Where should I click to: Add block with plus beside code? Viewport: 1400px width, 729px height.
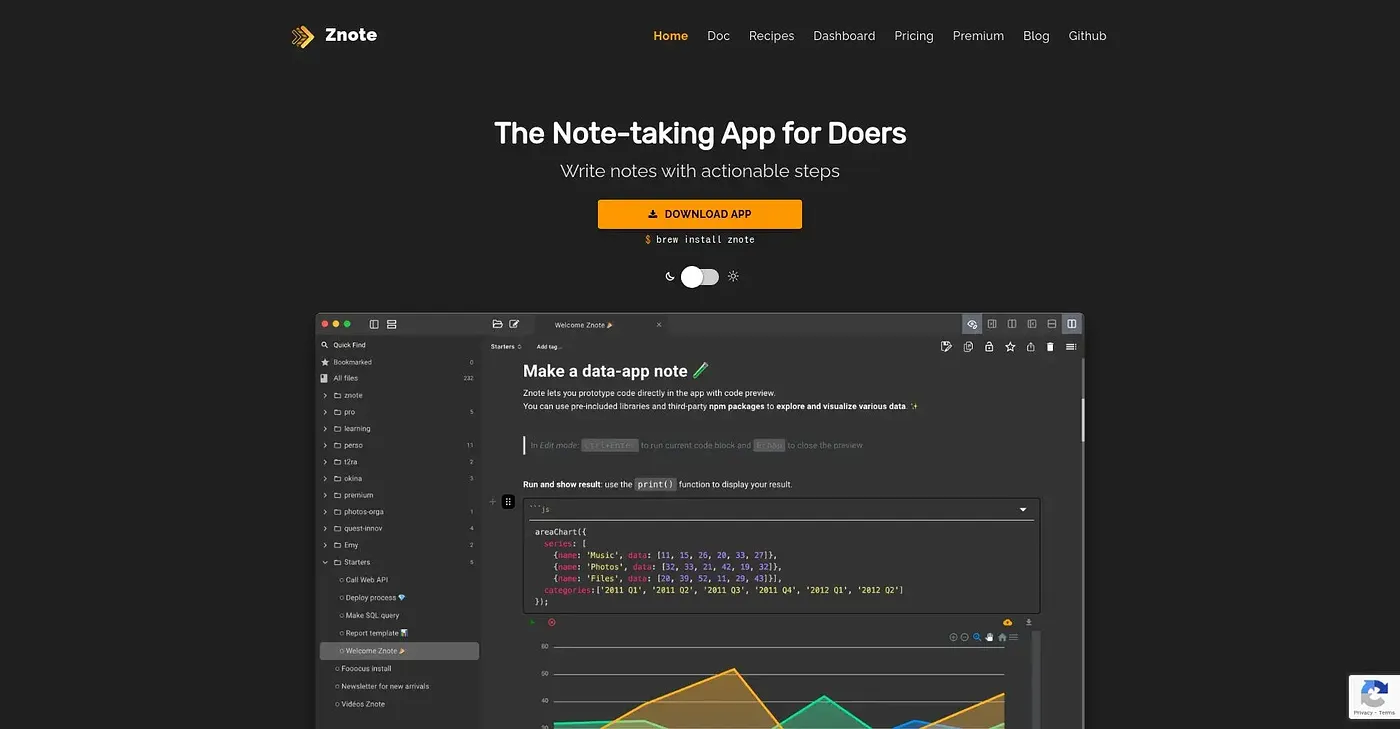point(492,502)
